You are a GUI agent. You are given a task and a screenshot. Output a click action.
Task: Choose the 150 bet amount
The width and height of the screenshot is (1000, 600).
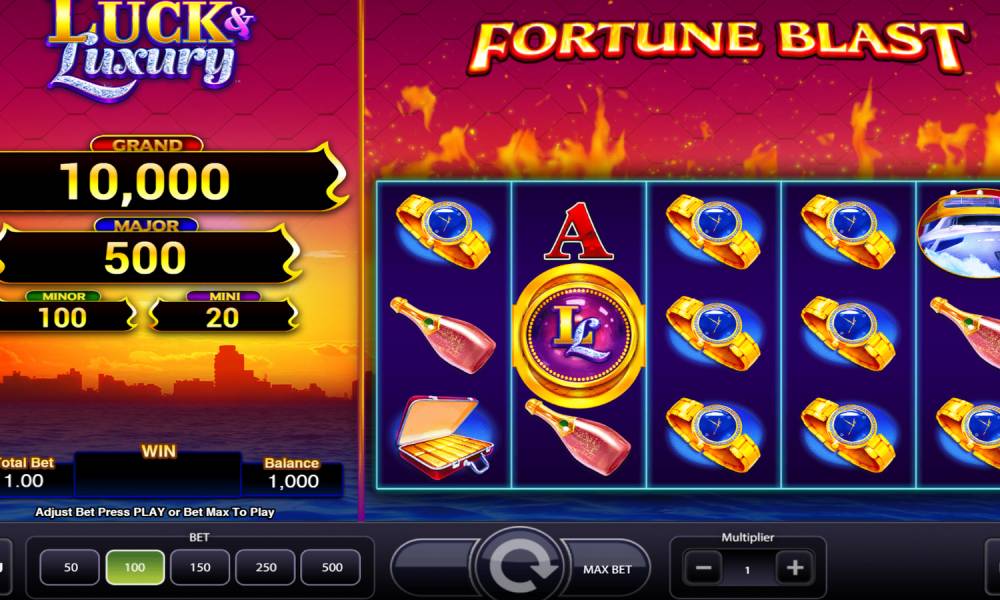[200, 567]
